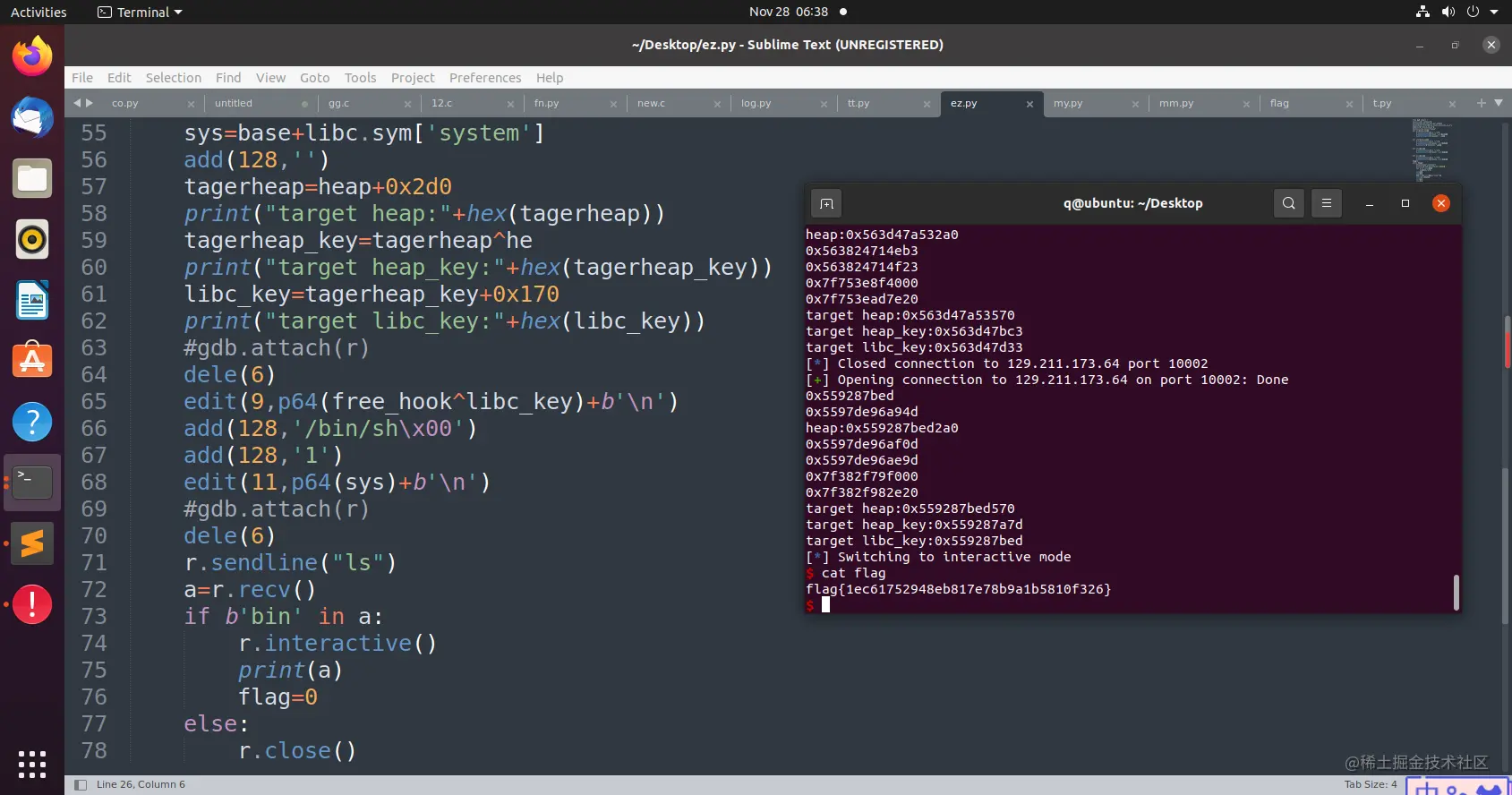Click unsaved-changes dot on untitled tab
1512x795 pixels.
[x=304, y=104]
